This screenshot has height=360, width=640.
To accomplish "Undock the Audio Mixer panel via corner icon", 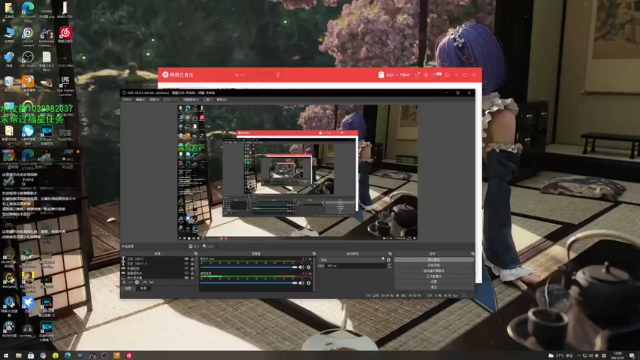I will pyautogui.click(x=313, y=254).
